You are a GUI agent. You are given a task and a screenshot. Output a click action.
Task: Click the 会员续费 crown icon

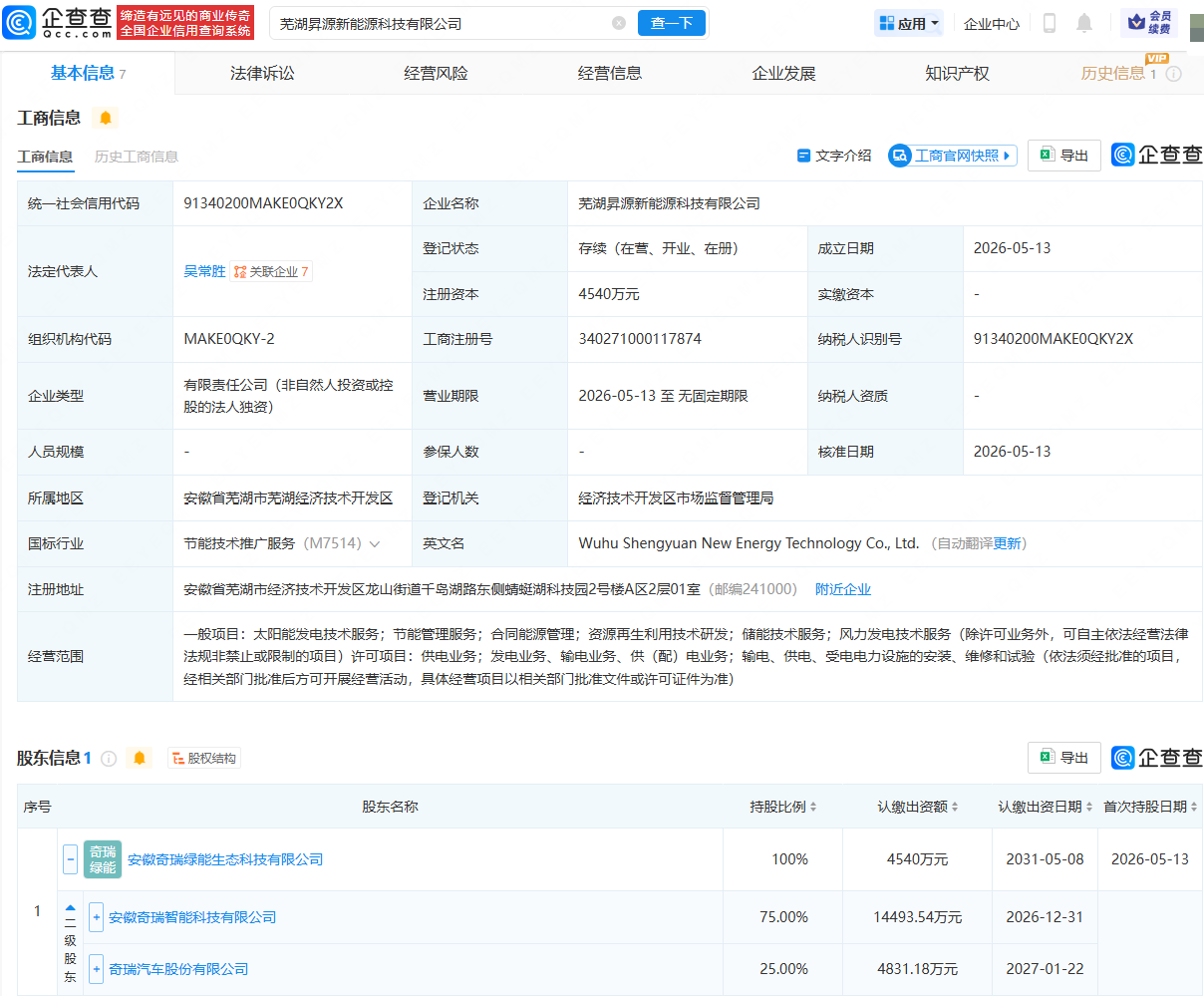click(x=1148, y=23)
